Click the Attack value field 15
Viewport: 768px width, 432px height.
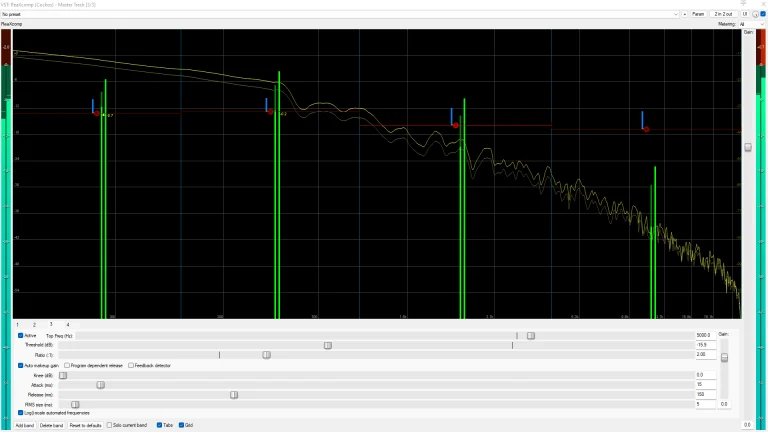coord(705,384)
